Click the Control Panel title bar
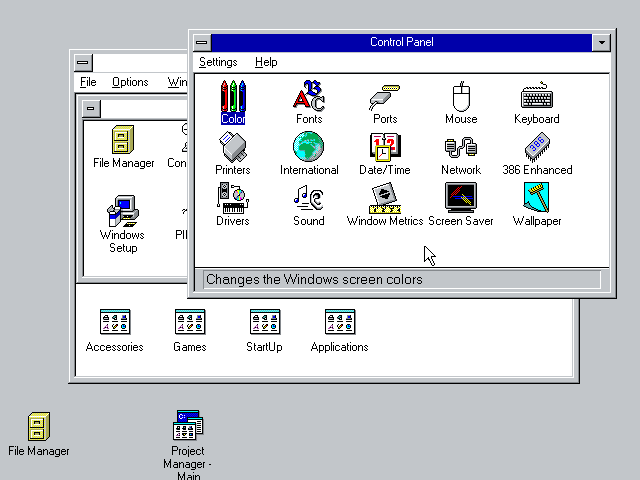This screenshot has width=640, height=480. click(x=402, y=42)
